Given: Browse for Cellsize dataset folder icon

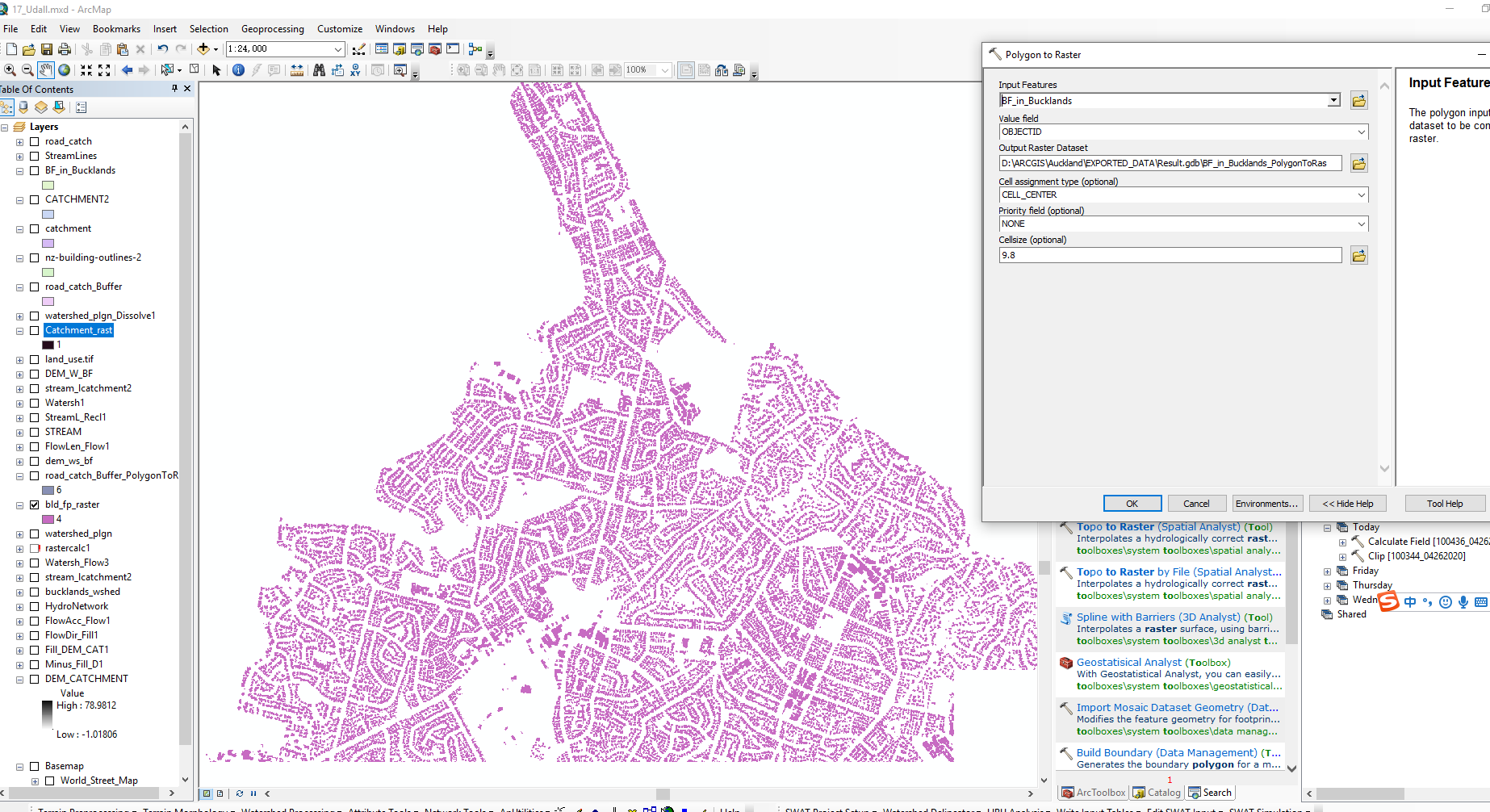Looking at the screenshot, I should [x=1359, y=256].
